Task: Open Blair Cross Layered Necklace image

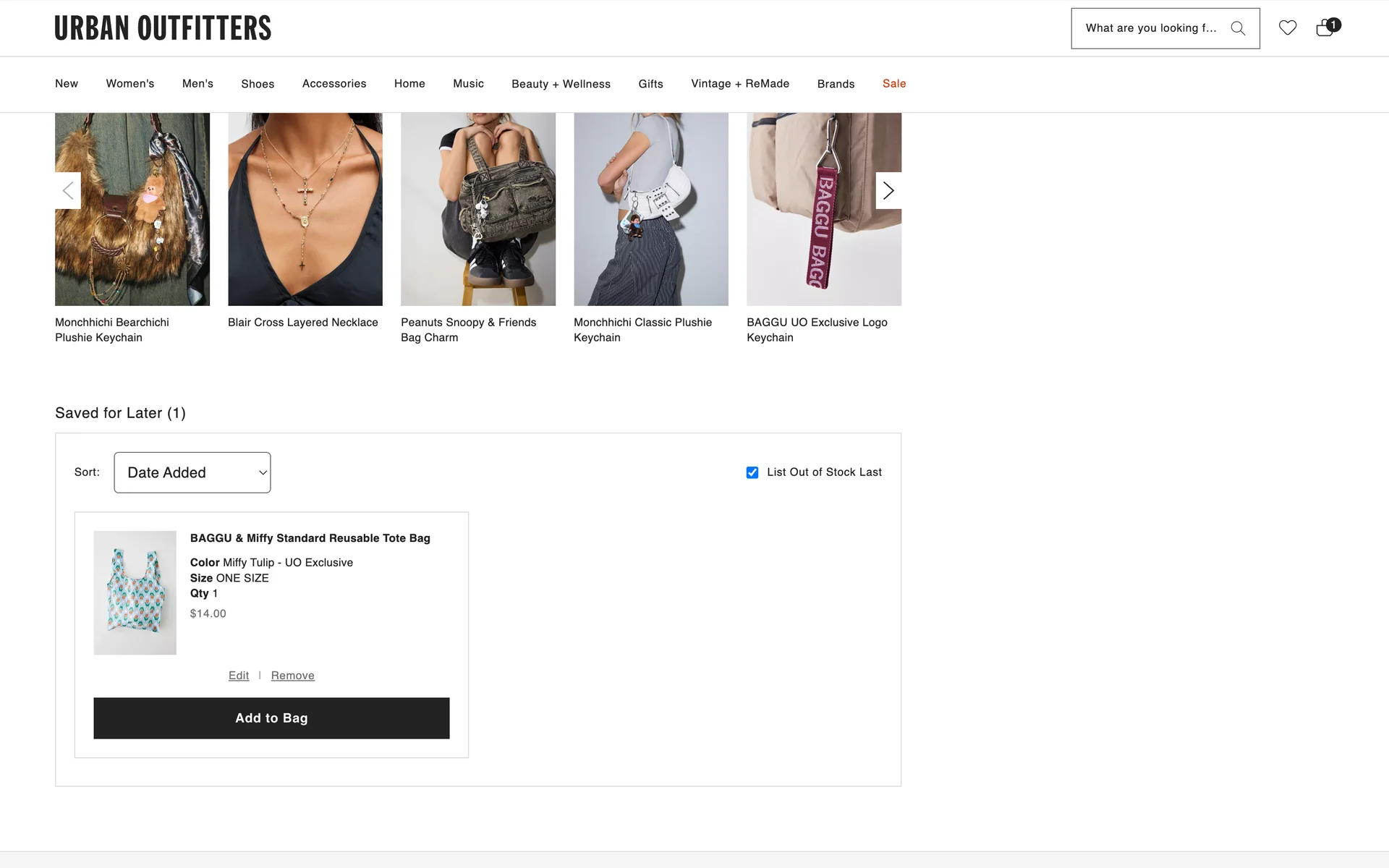Action: (305, 209)
